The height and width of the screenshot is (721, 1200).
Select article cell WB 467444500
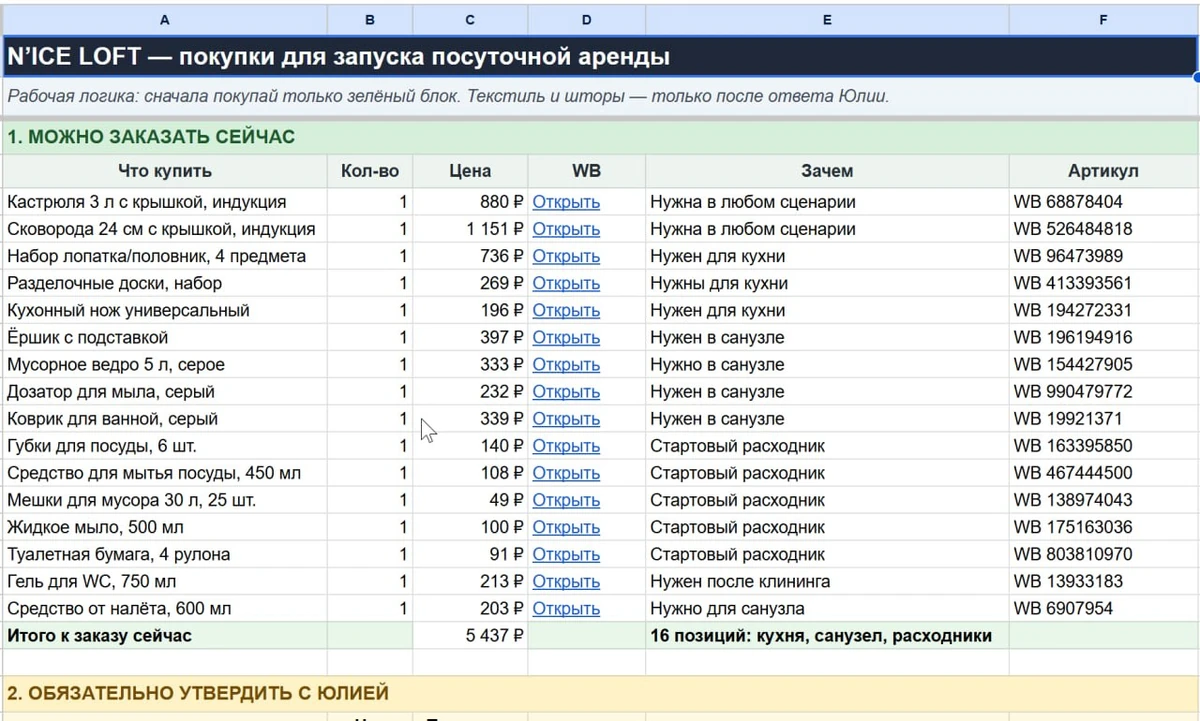click(x=1103, y=473)
